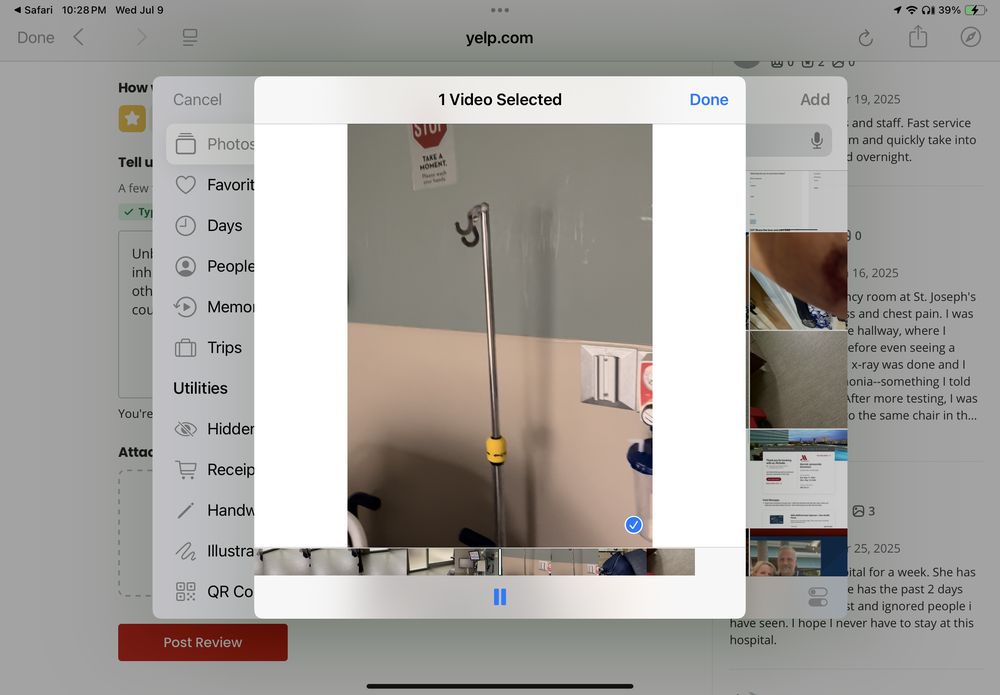This screenshot has height=695, width=1000.
Task: Open the People album icon
Action: click(186, 267)
